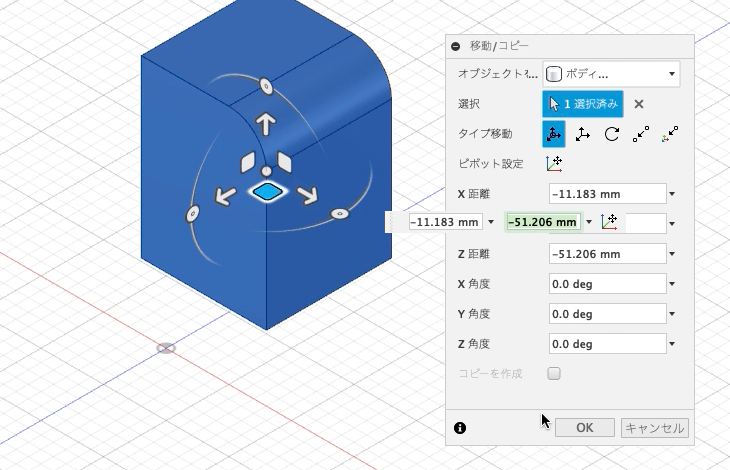Image resolution: width=730 pixels, height=470 pixels.
Task: Expand the X 角度 dropdown arrow
Action: (x=672, y=284)
